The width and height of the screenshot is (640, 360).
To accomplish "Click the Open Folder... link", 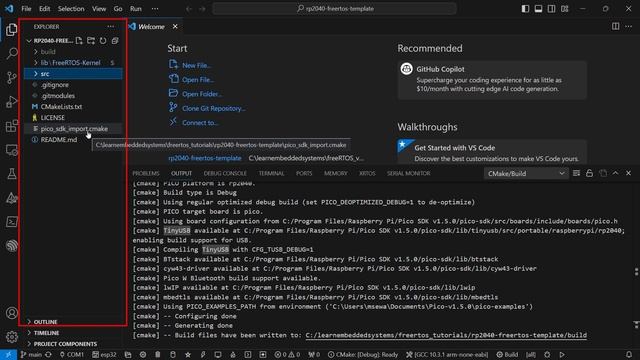I will tap(202, 94).
